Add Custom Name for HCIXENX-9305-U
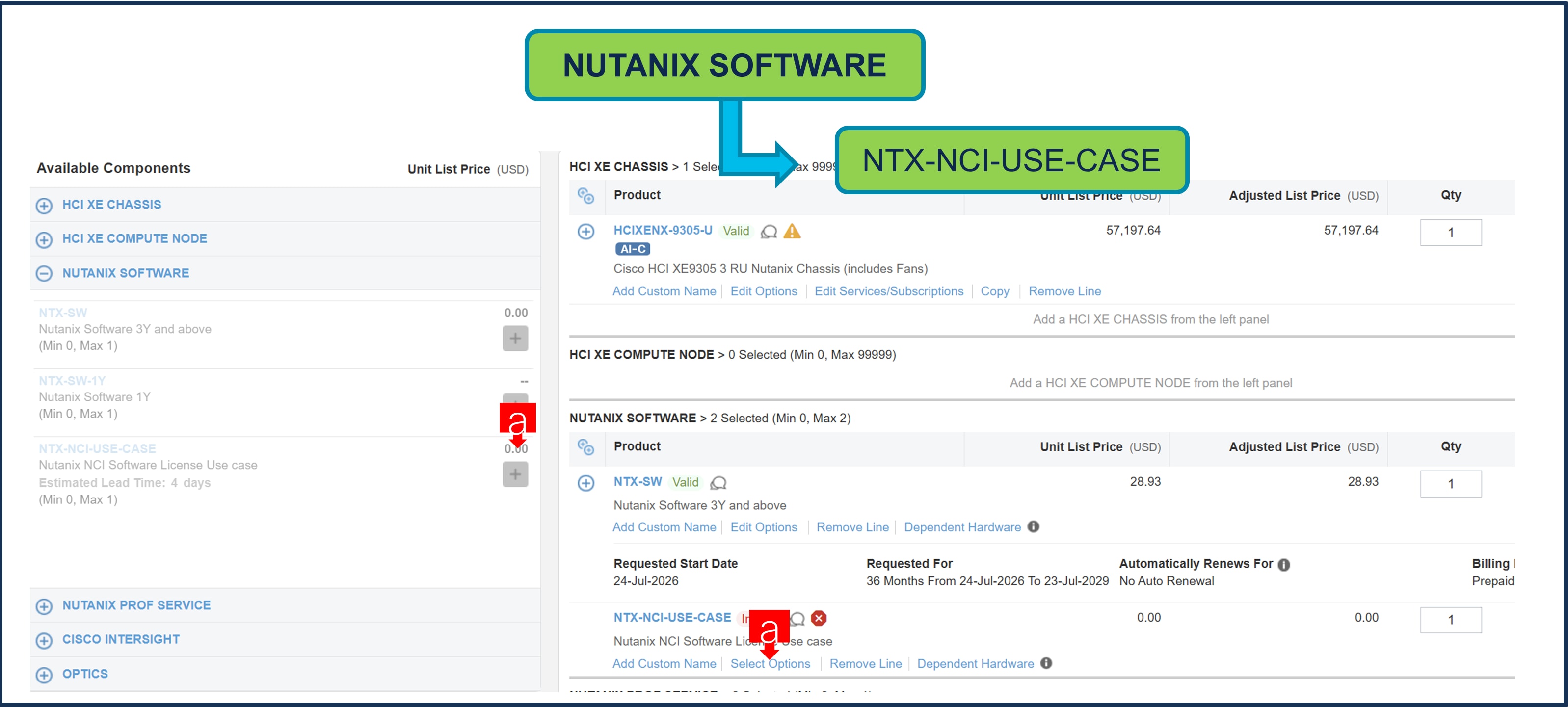The image size is (1568, 707). tap(664, 291)
